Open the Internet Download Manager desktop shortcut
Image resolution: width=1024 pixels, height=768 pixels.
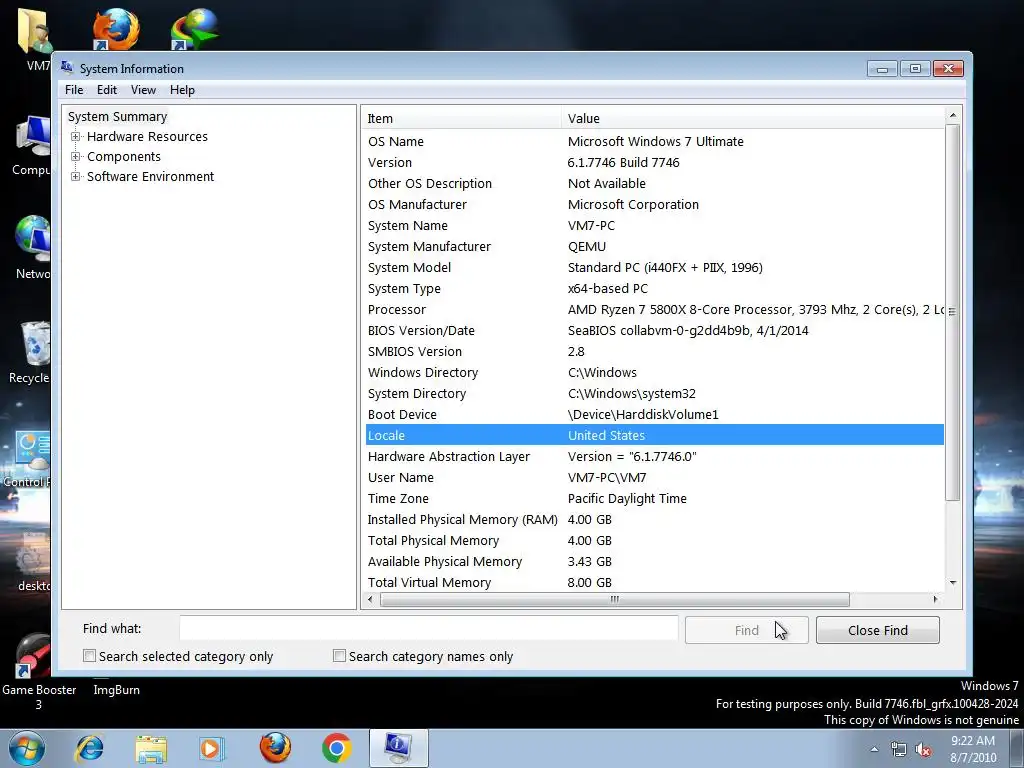click(194, 29)
